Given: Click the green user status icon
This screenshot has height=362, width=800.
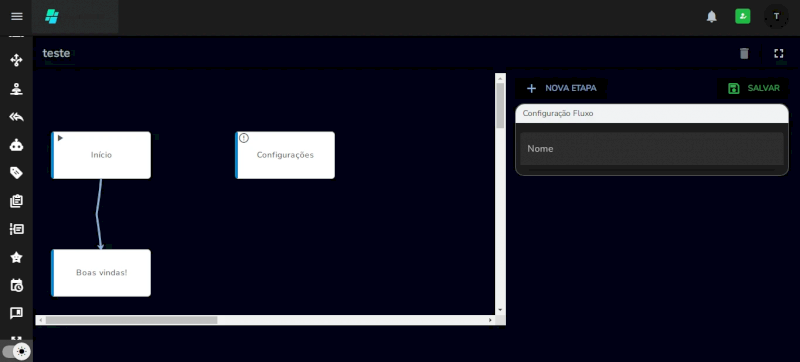Looking at the screenshot, I should 742,16.
